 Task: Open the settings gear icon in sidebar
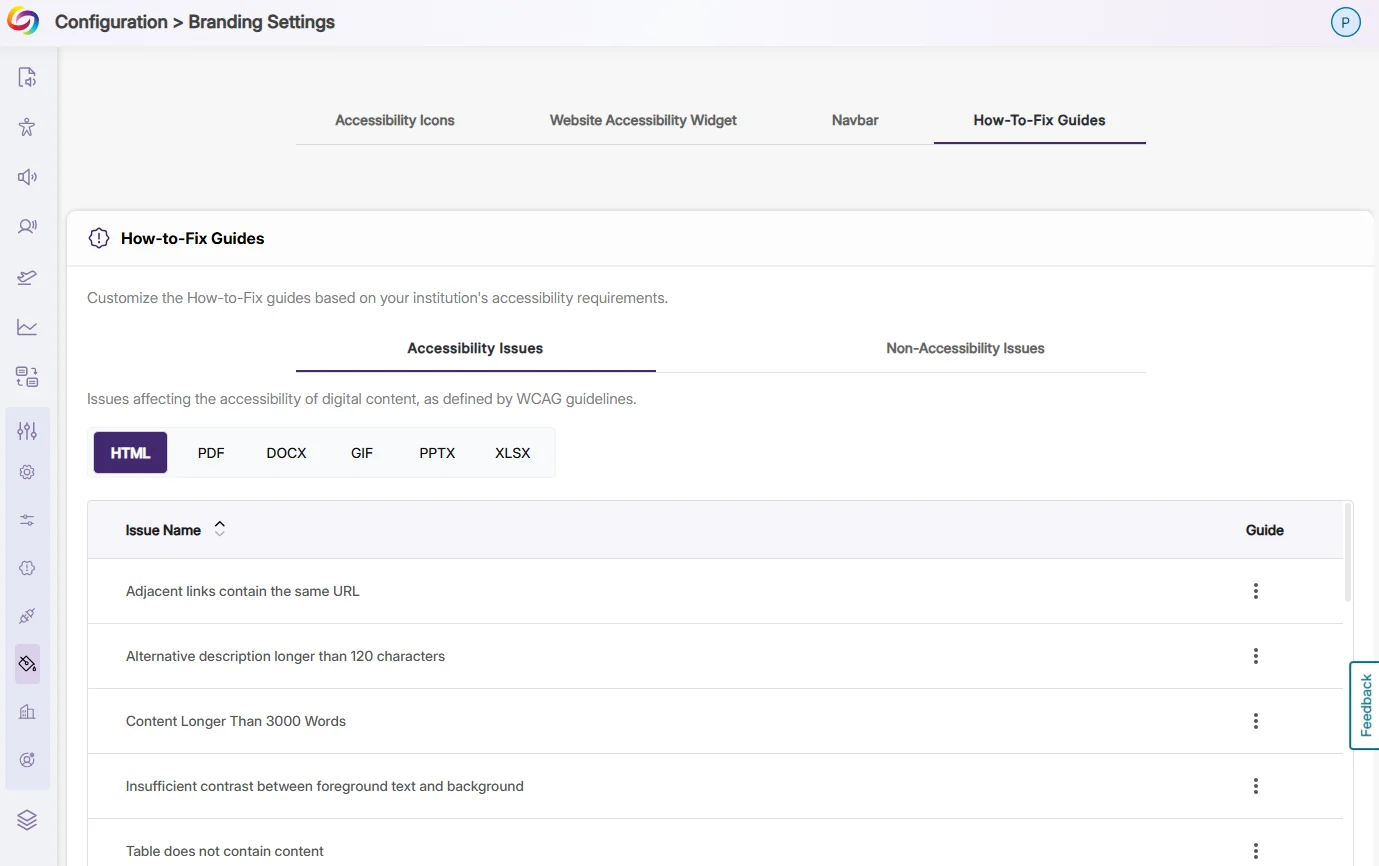tap(27, 472)
